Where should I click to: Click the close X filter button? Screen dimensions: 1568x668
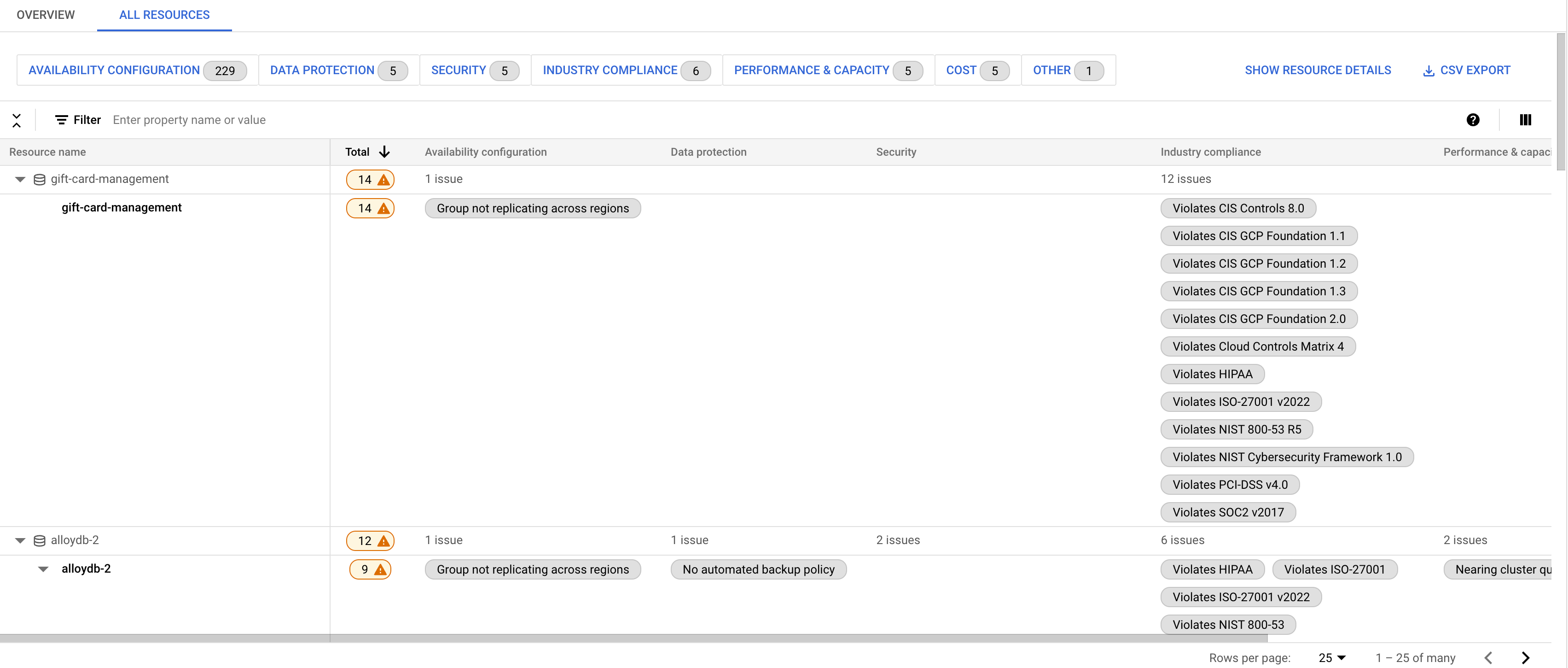pos(16,119)
